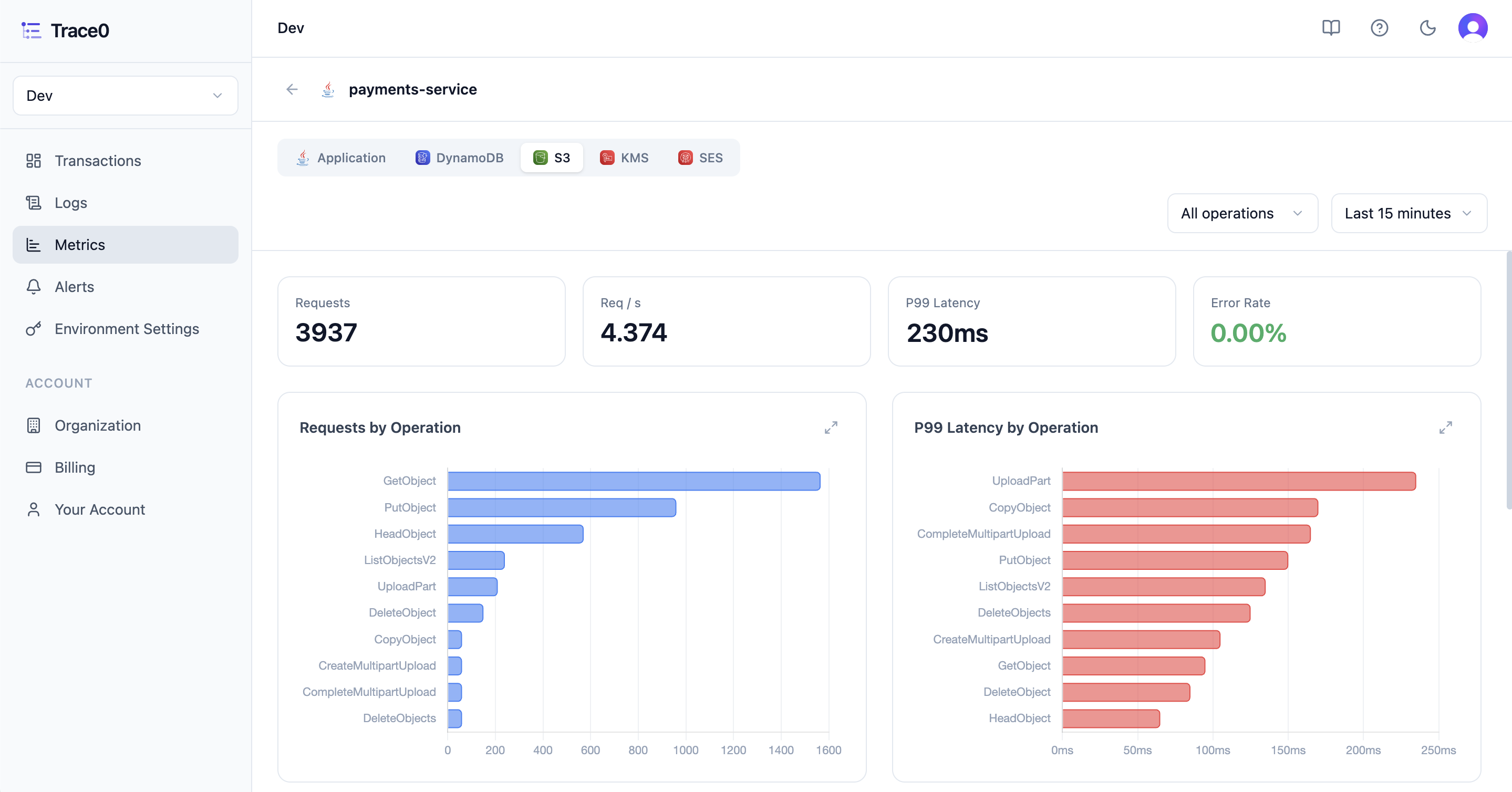Image resolution: width=1512 pixels, height=792 pixels.
Task: Switch to the KMS tab
Action: 624,158
